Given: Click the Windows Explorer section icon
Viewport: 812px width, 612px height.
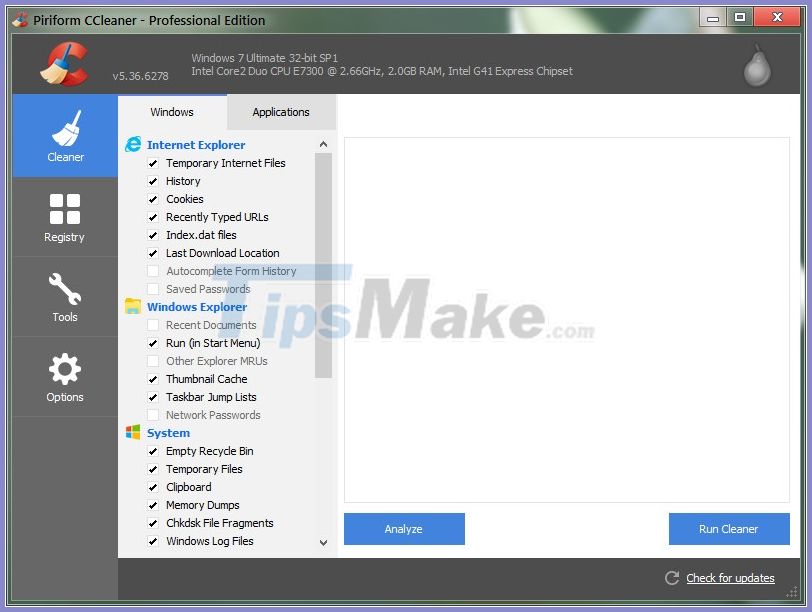Looking at the screenshot, I should 134,307.
